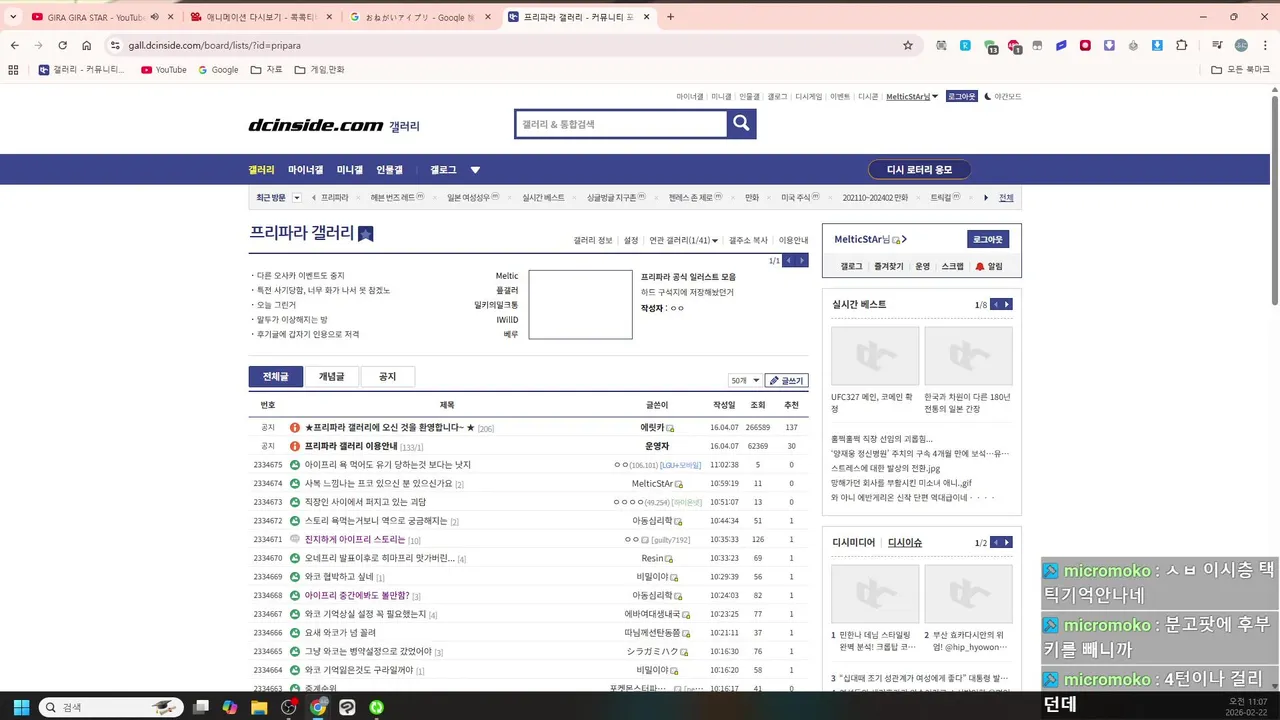Toggle 야간모드 night mode
The width and height of the screenshot is (1280, 720).
[1003, 96]
